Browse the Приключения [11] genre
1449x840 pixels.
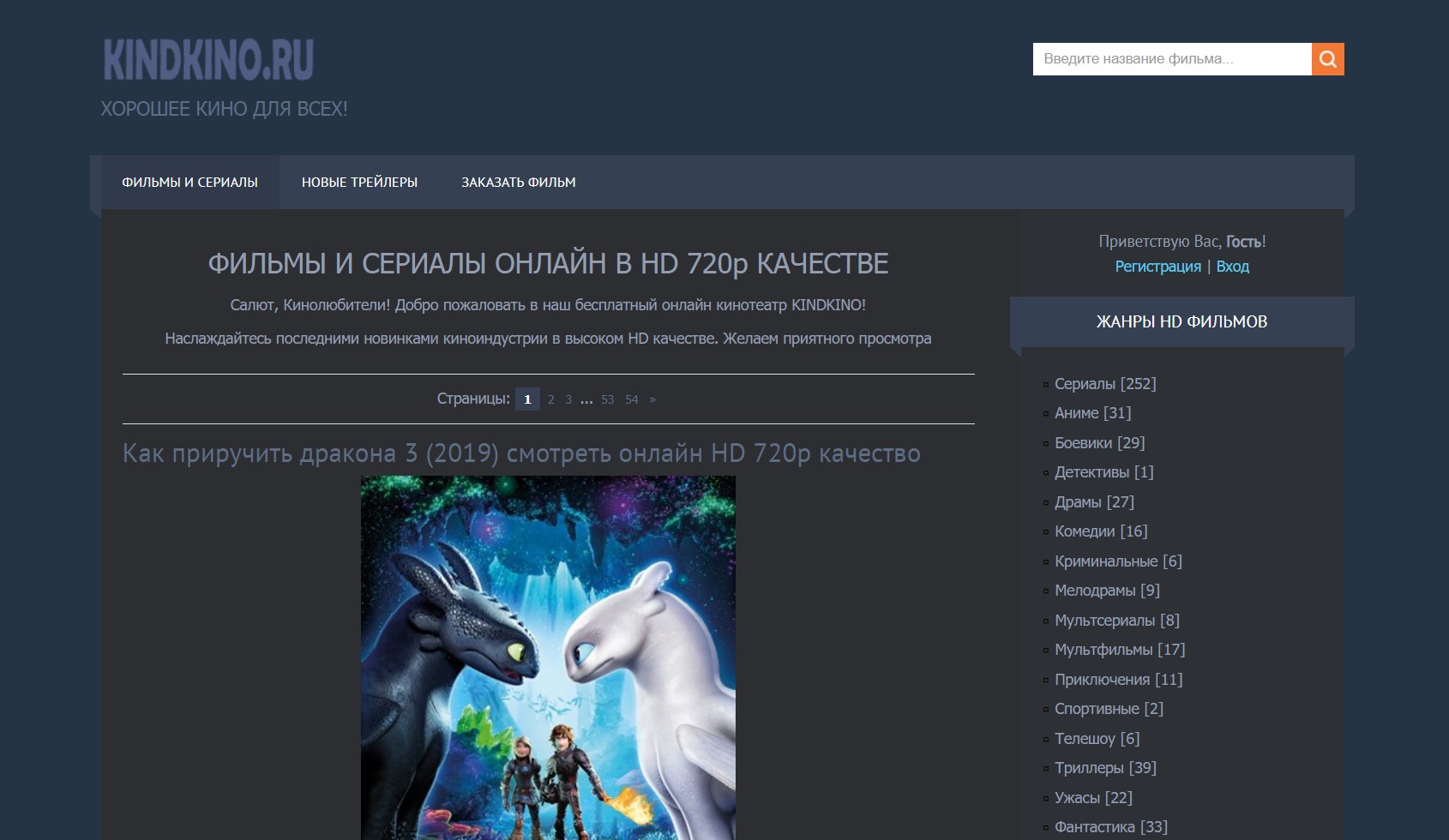(x=1118, y=680)
